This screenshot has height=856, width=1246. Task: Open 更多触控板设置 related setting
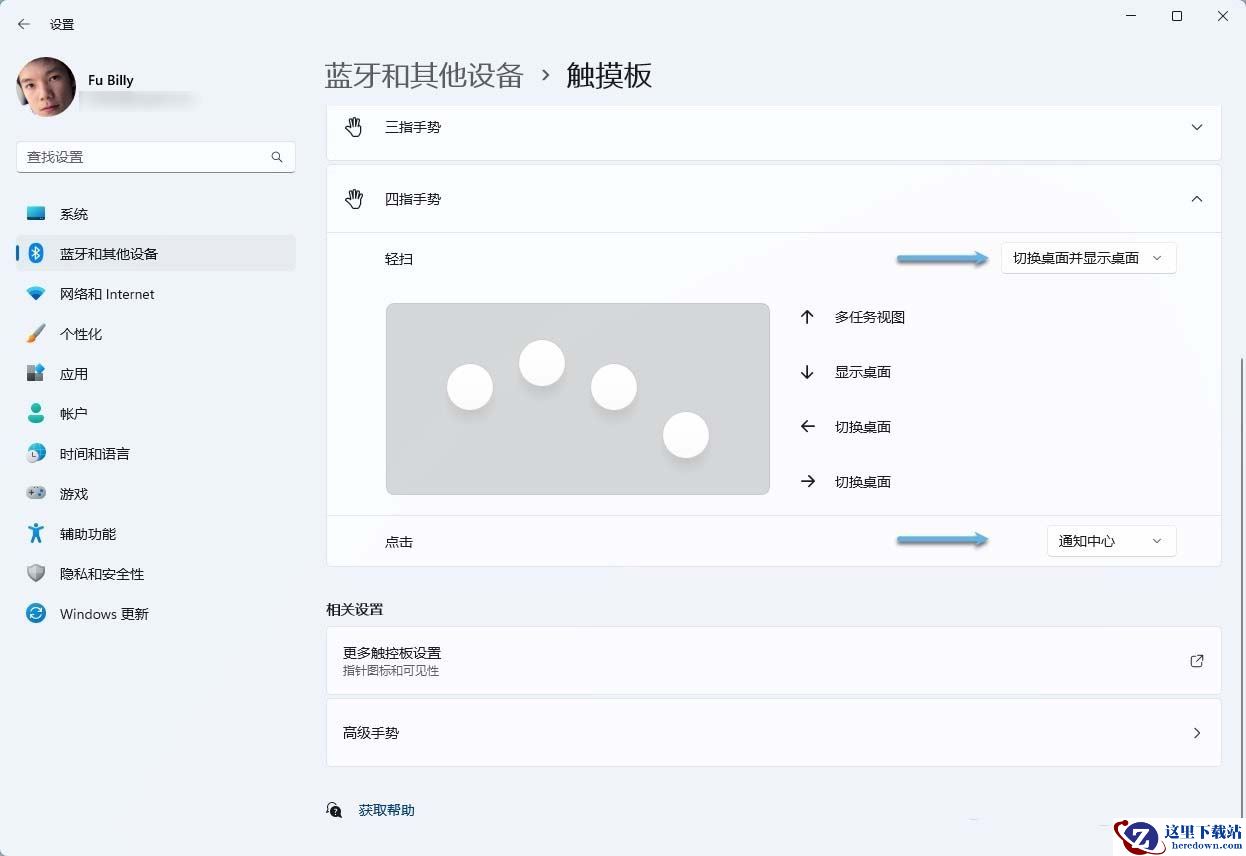tap(773, 661)
